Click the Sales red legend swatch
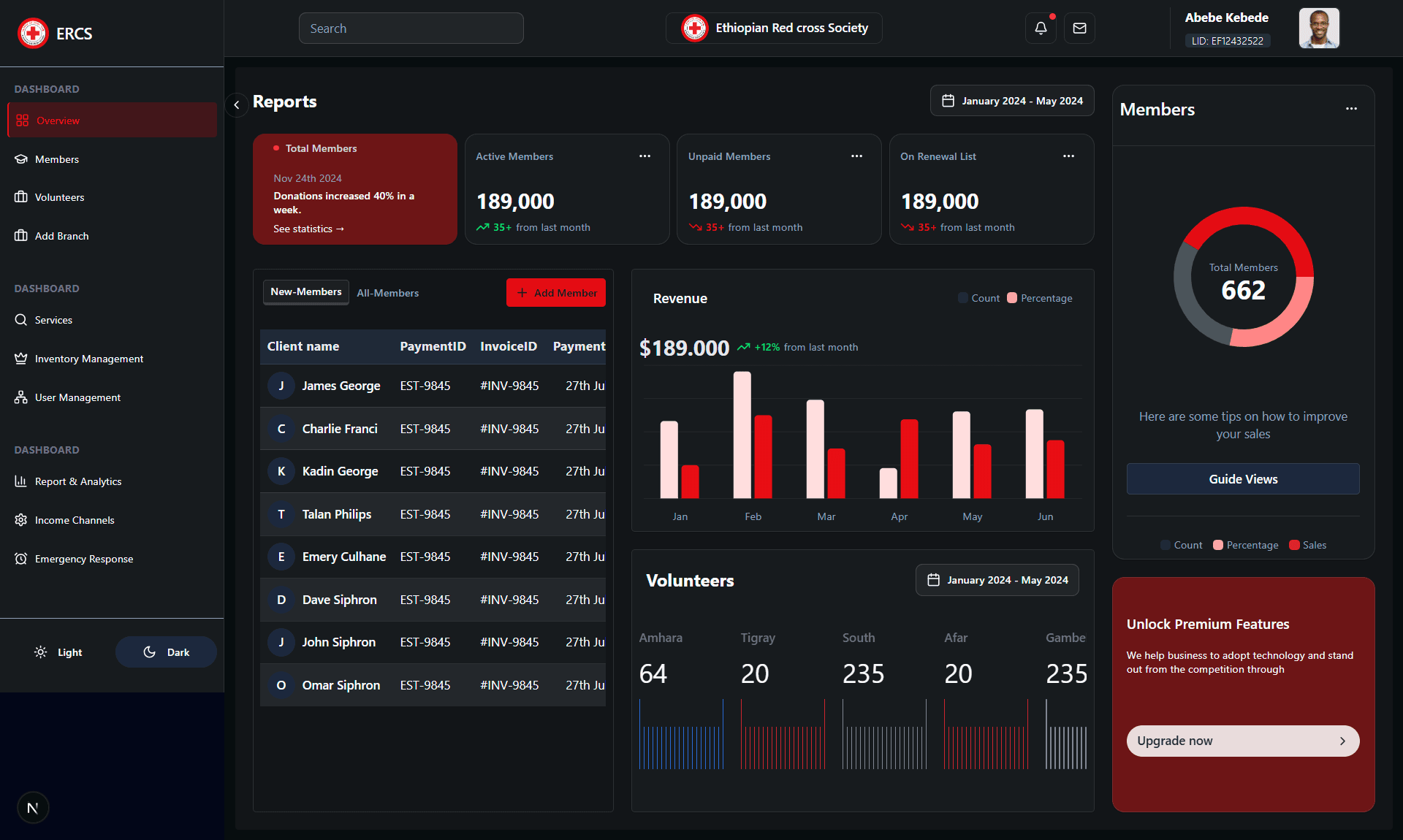1403x840 pixels. 1294,545
